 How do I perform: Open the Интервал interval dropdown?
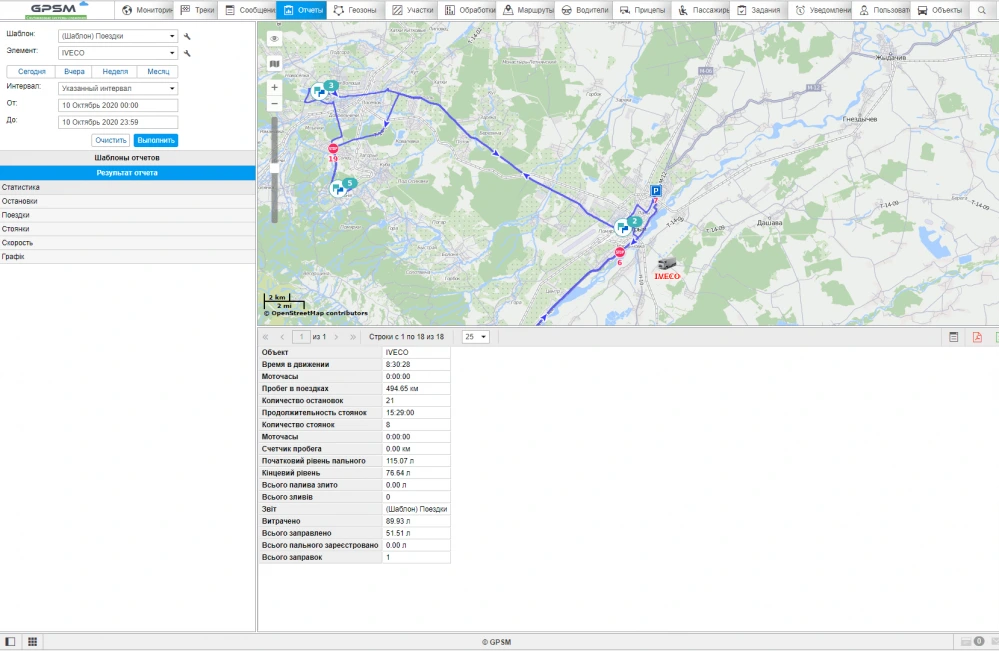[118, 88]
